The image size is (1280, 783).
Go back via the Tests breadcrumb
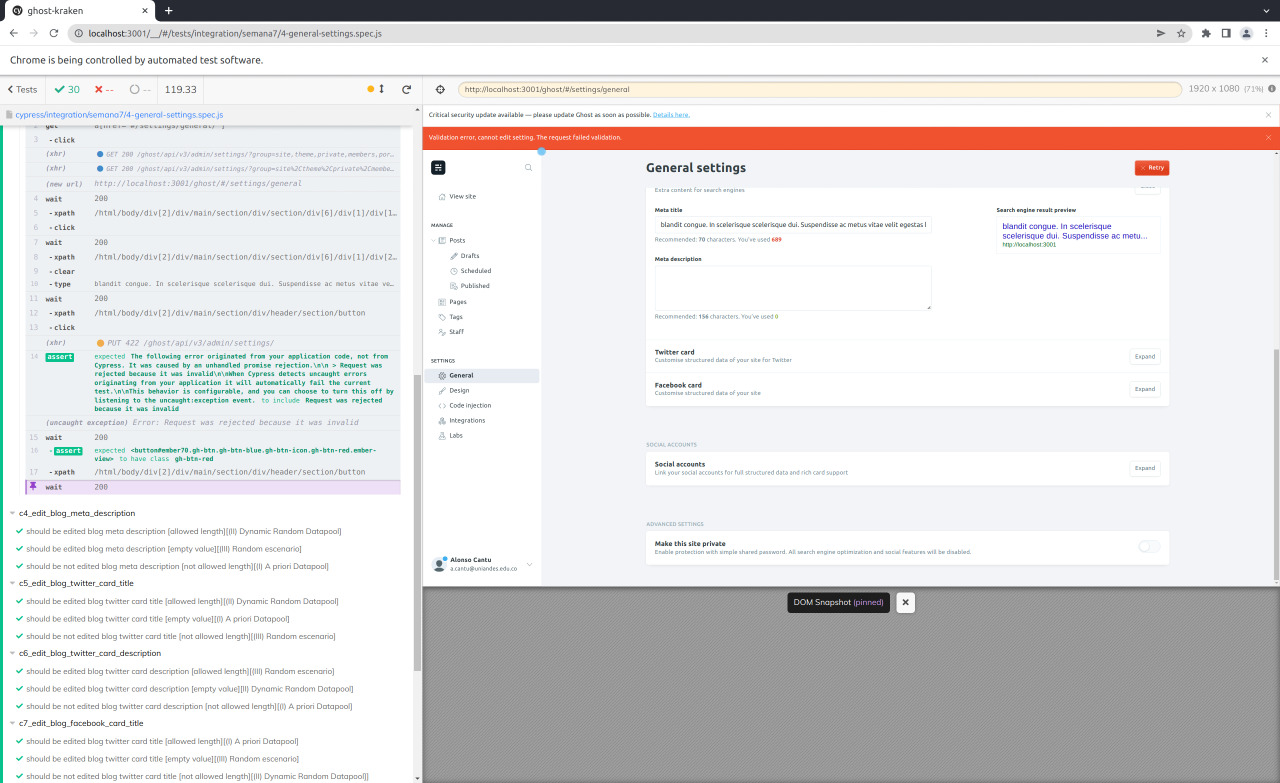(21, 89)
